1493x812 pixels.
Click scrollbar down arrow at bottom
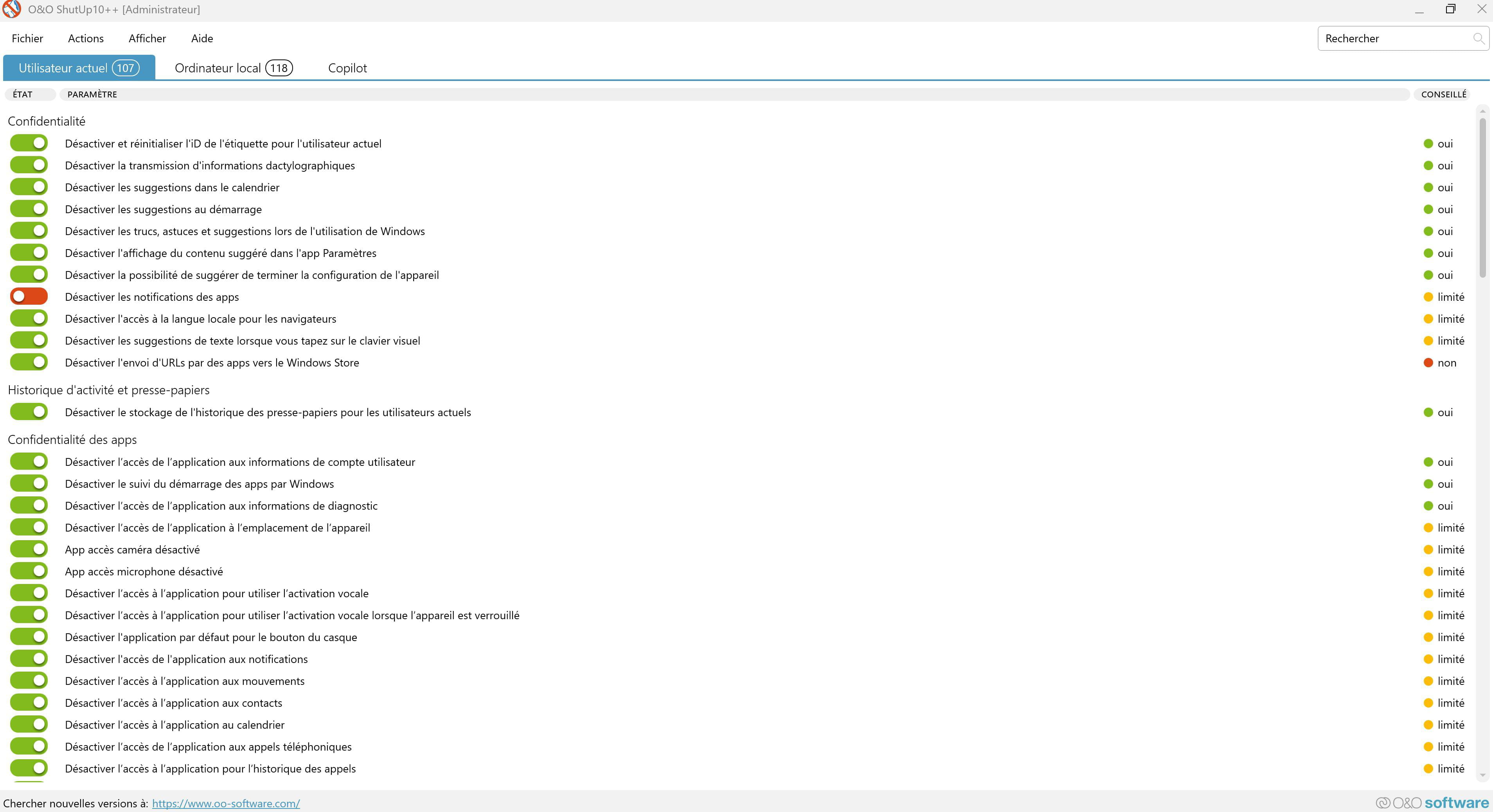click(1482, 775)
